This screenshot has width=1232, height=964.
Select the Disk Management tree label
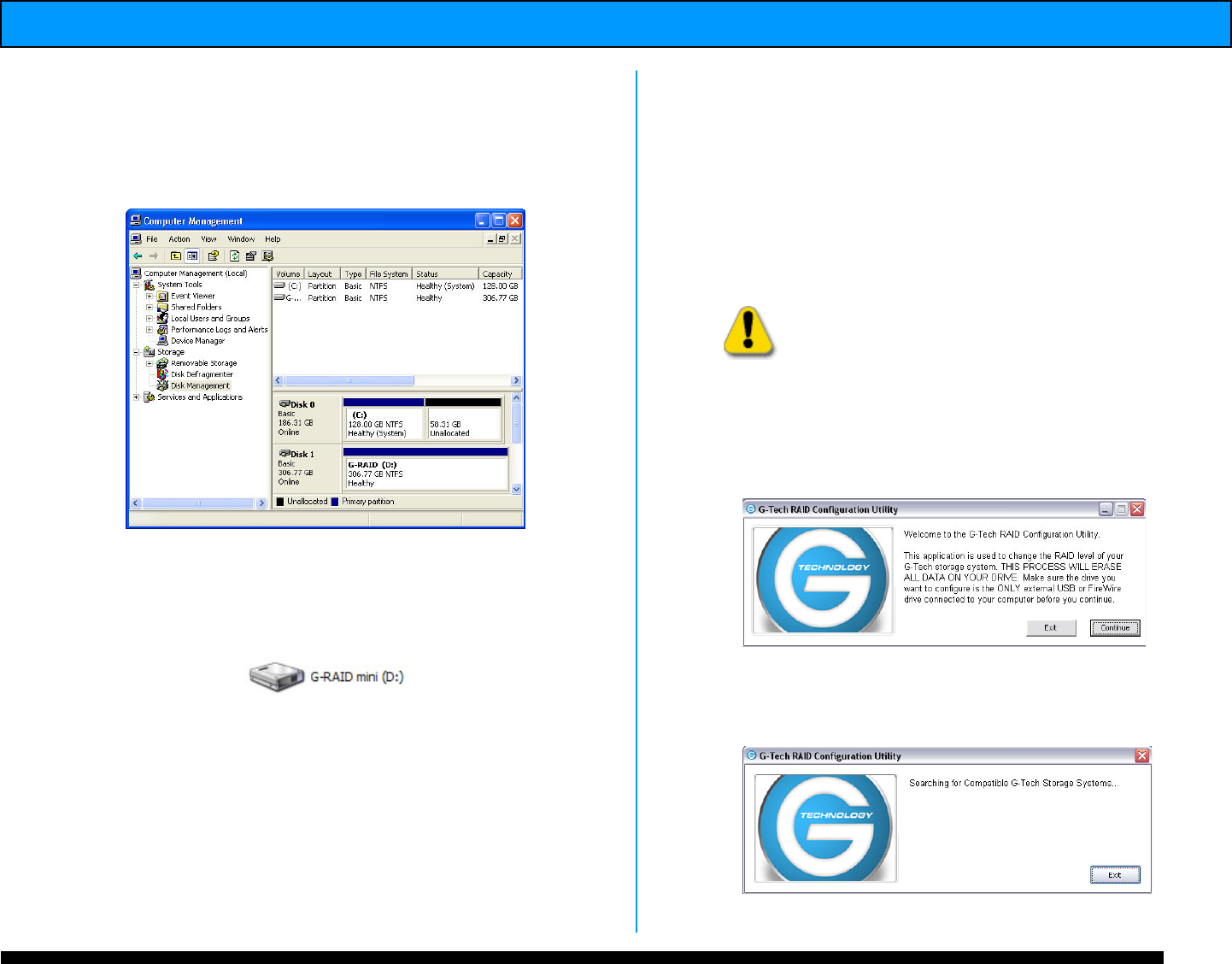200,385
